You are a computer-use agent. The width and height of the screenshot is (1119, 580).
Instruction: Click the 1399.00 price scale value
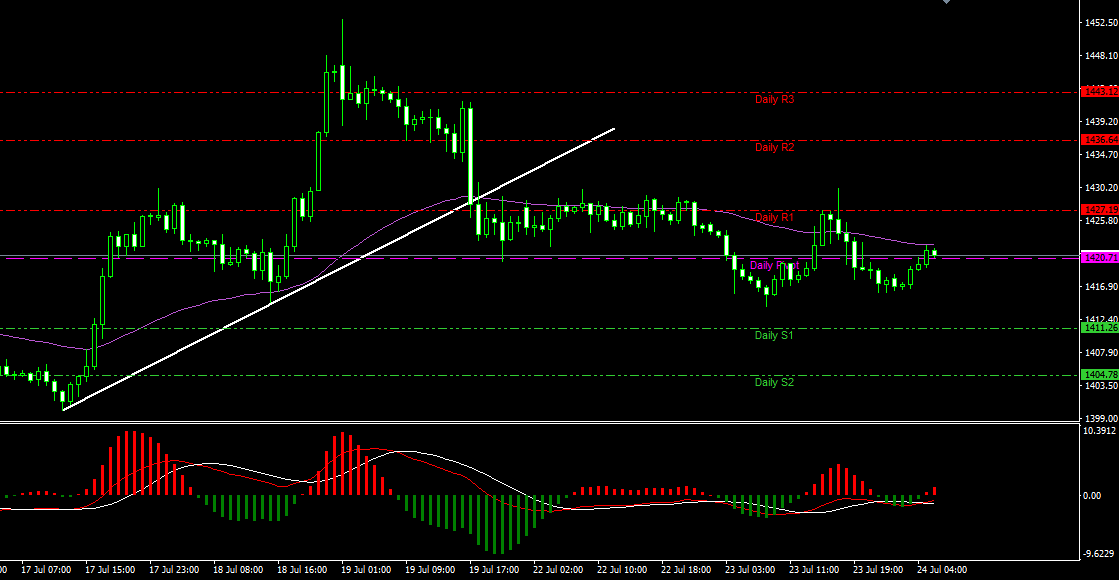click(x=1101, y=418)
